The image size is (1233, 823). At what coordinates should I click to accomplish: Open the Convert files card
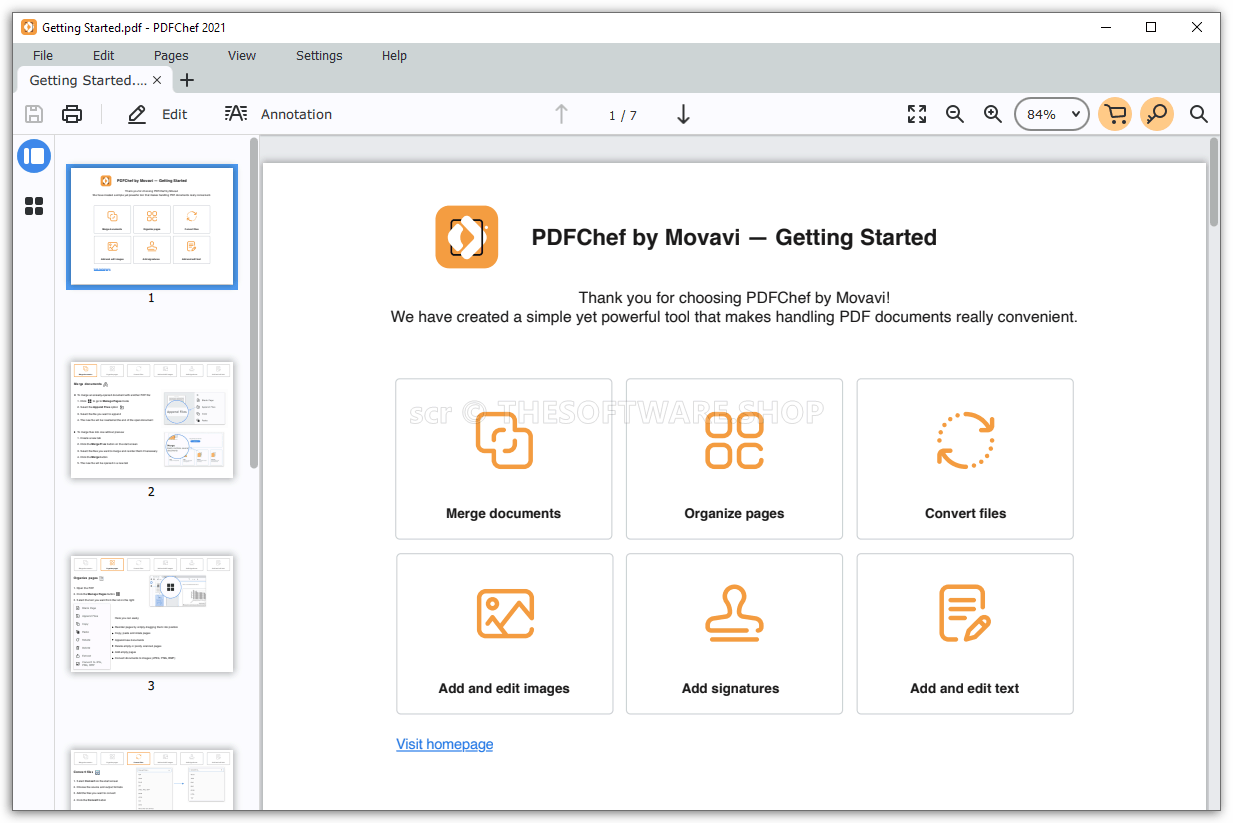[x=965, y=459]
